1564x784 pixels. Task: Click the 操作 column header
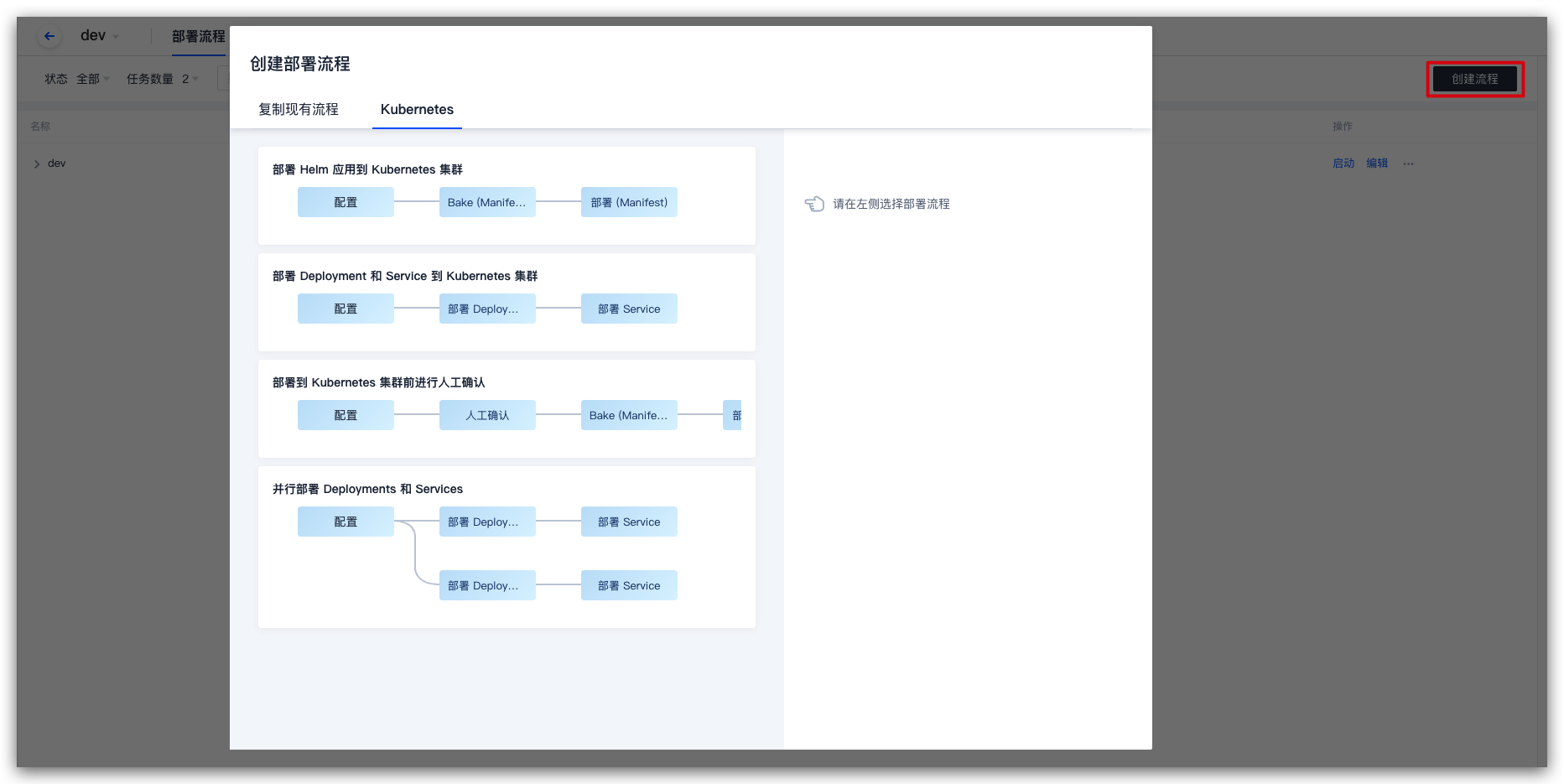[x=1343, y=127]
